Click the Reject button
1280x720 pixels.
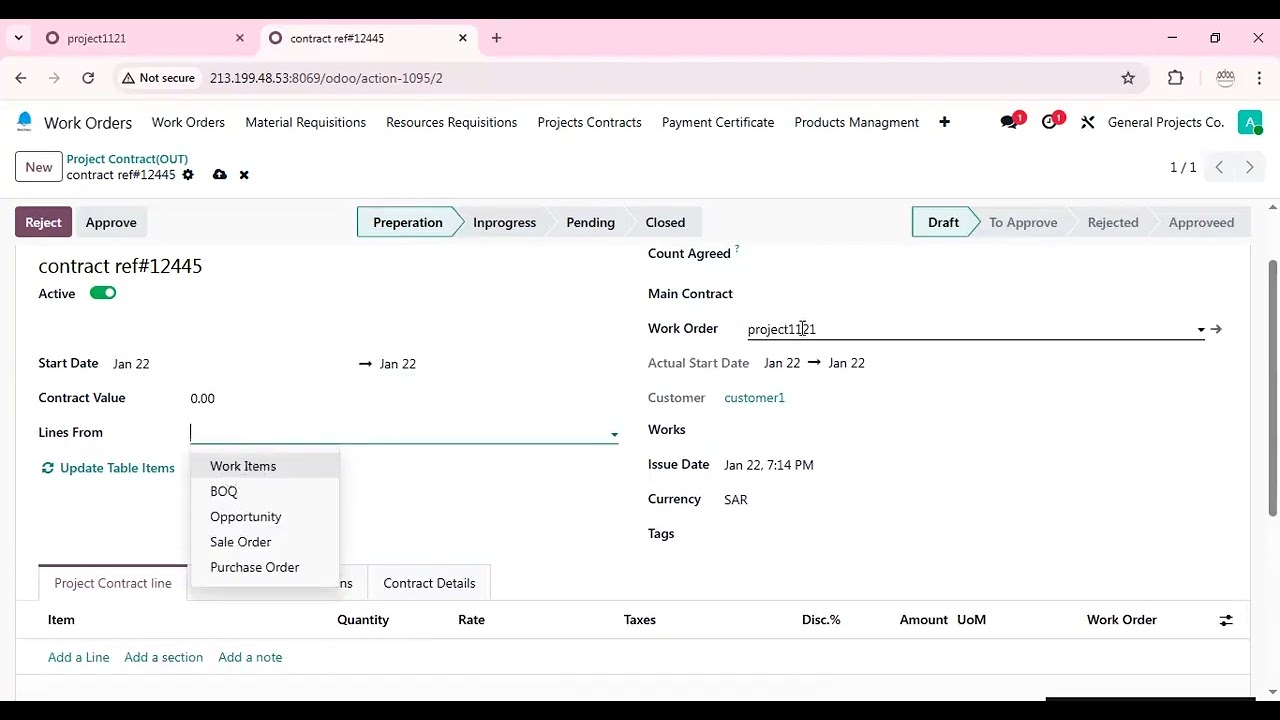click(43, 222)
